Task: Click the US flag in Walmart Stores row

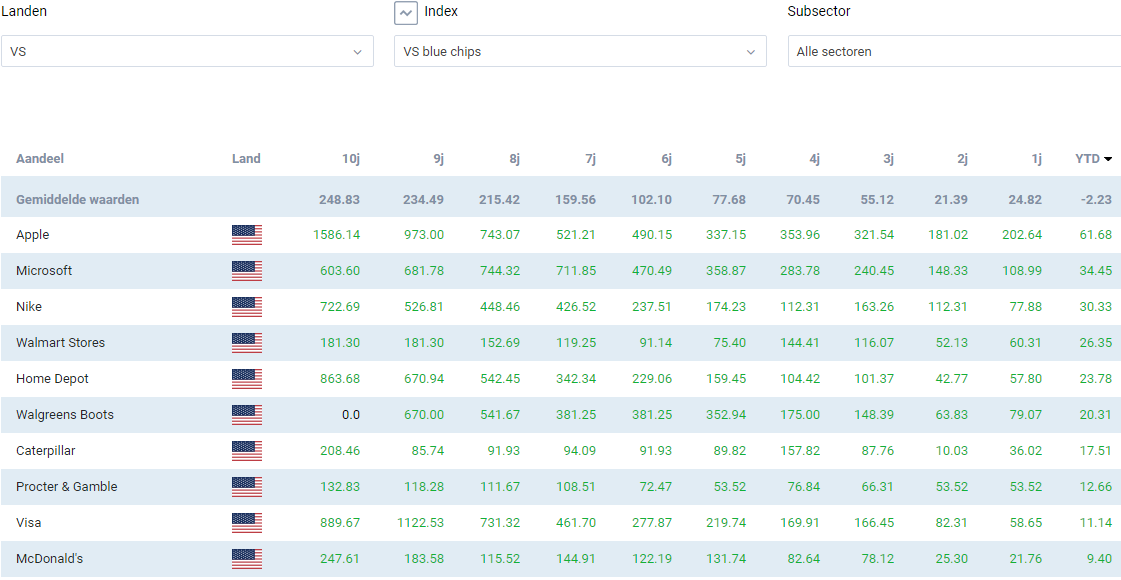Action: [247, 343]
